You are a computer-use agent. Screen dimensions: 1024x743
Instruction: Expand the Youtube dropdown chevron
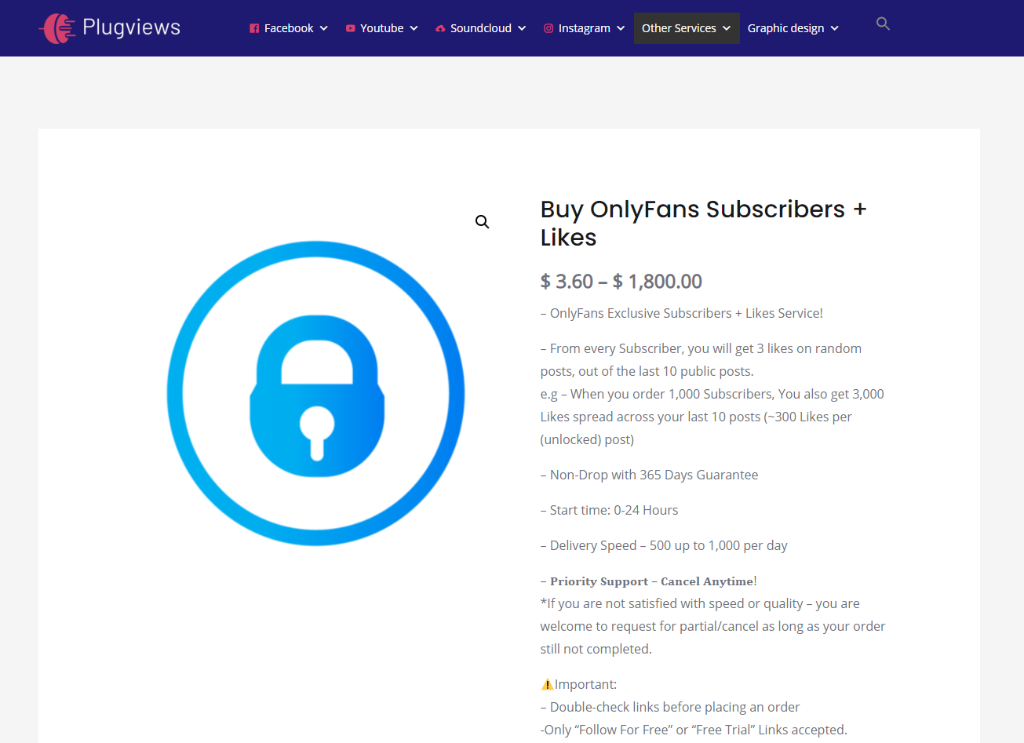413,28
